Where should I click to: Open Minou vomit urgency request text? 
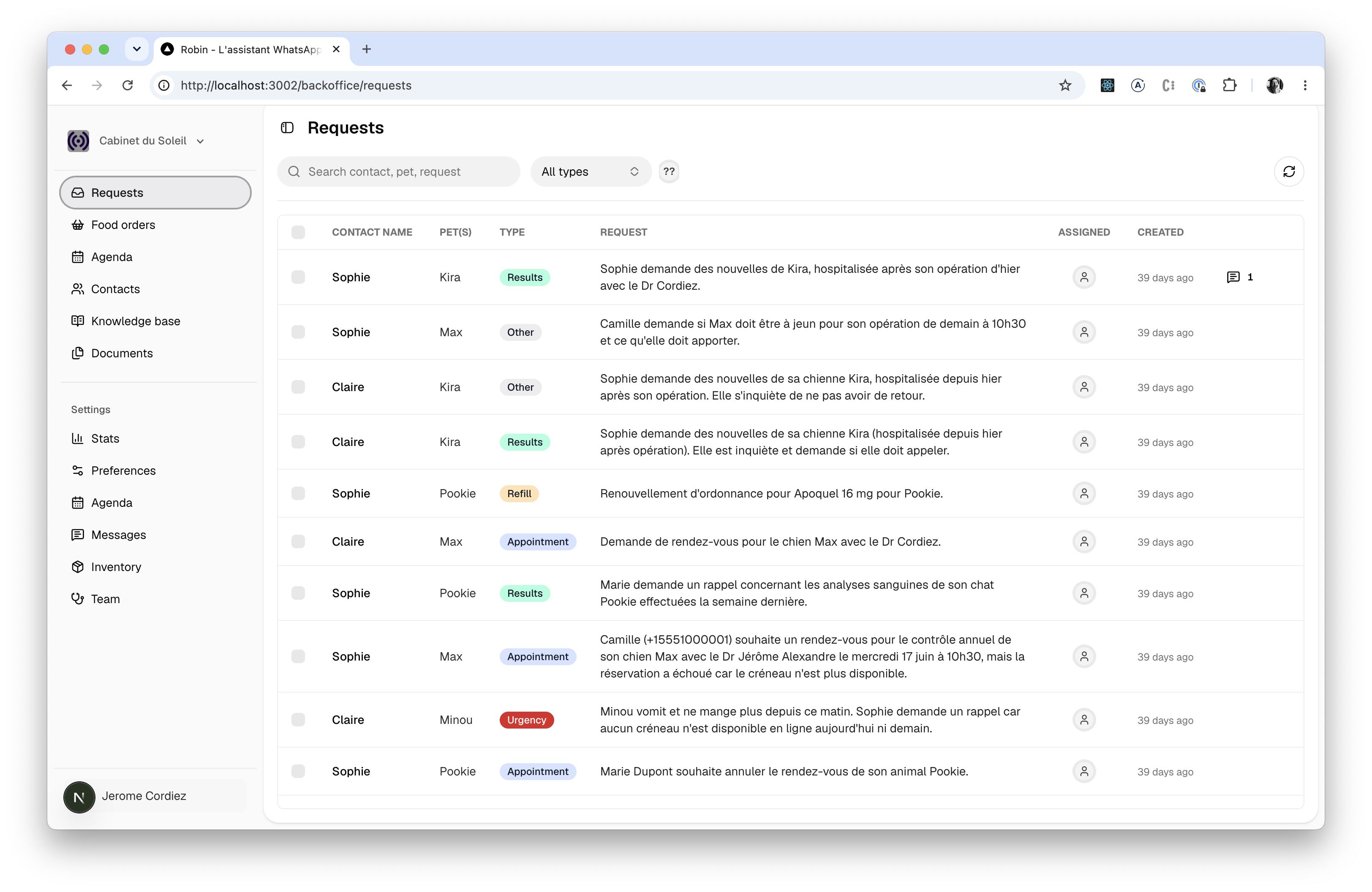tap(810, 719)
